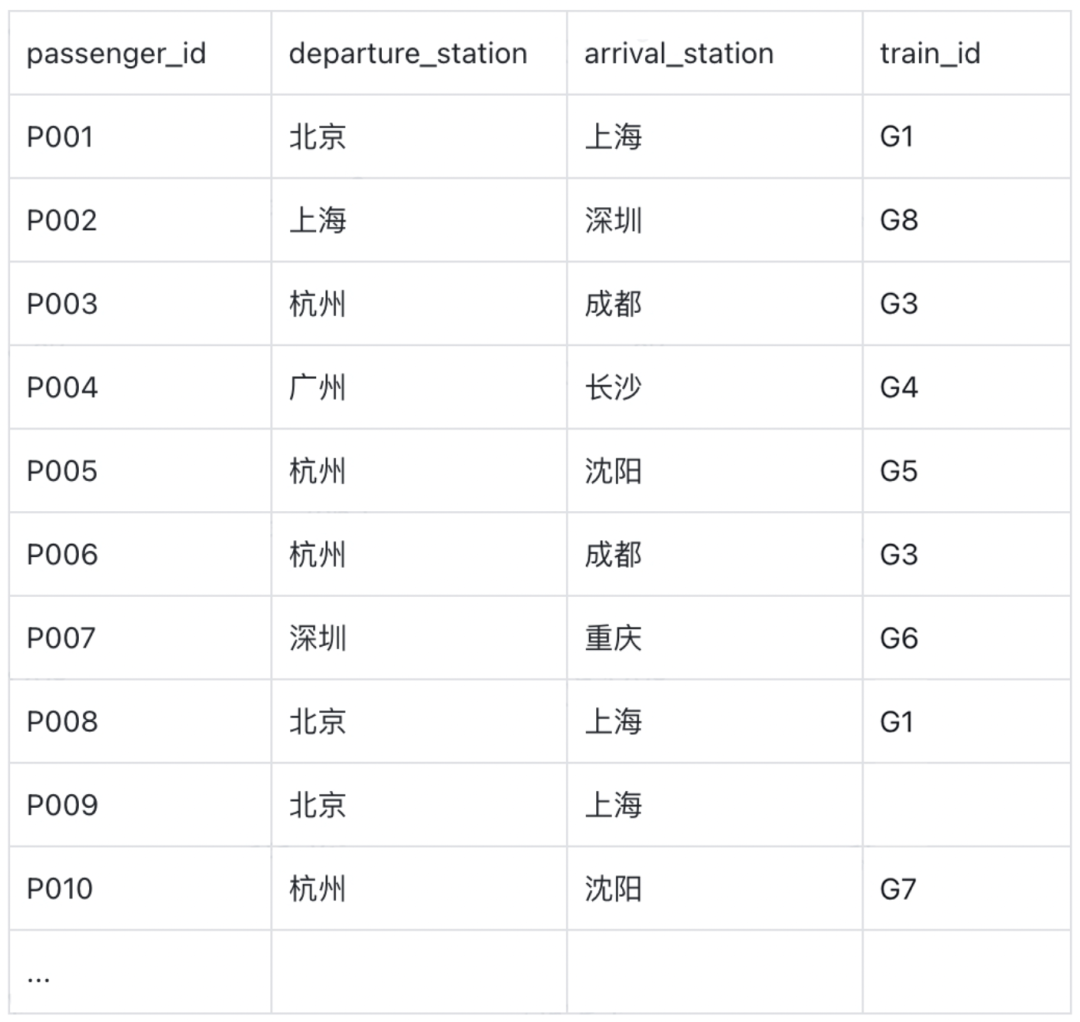Click the G5 train cell
The width and height of the screenshot is (1080, 1022).
pyautogui.click(x=899, y=471)
